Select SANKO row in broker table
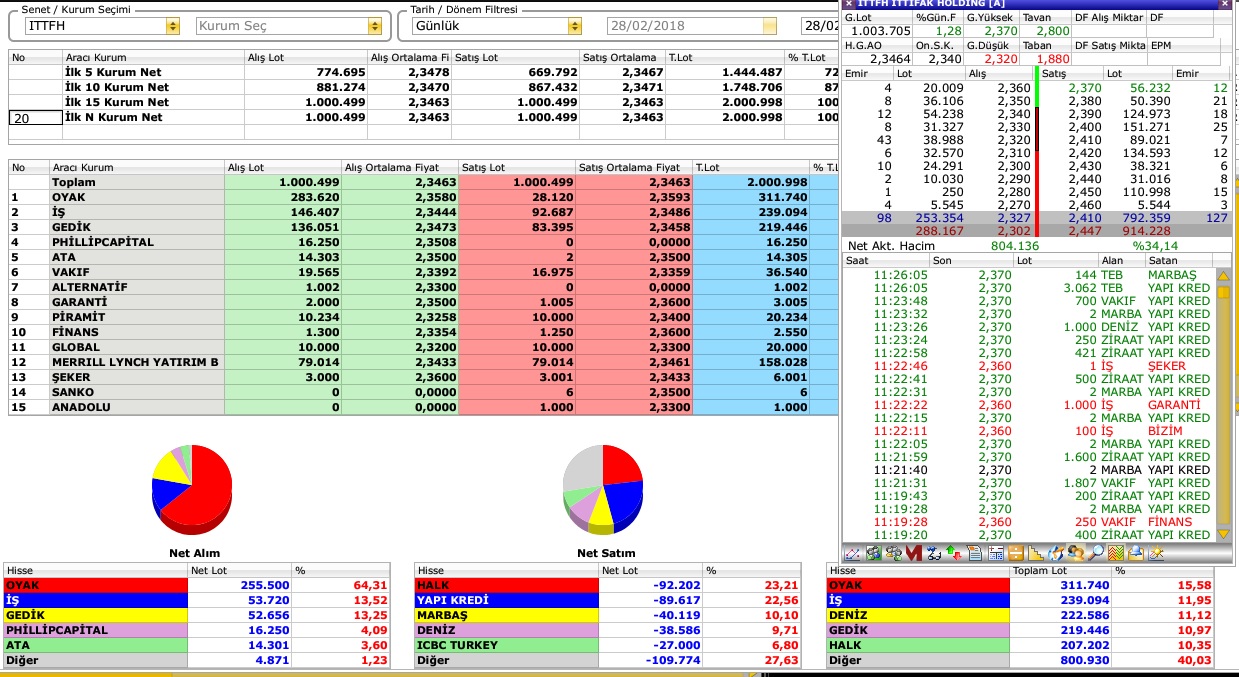This screenshot has width=1239, height=677. [425, 392]
